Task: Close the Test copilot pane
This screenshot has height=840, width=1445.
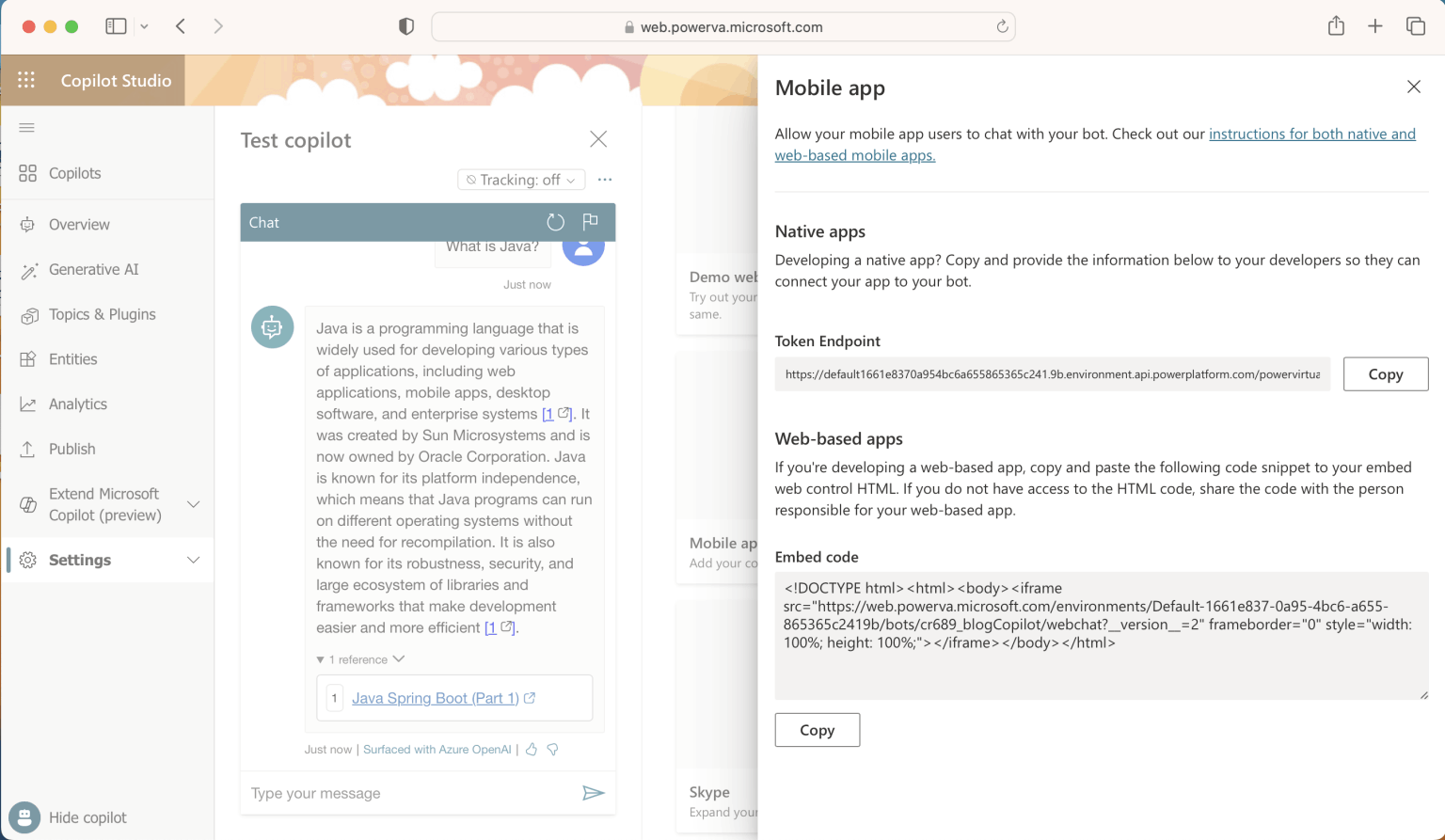Action: click(x=598, y=139)
